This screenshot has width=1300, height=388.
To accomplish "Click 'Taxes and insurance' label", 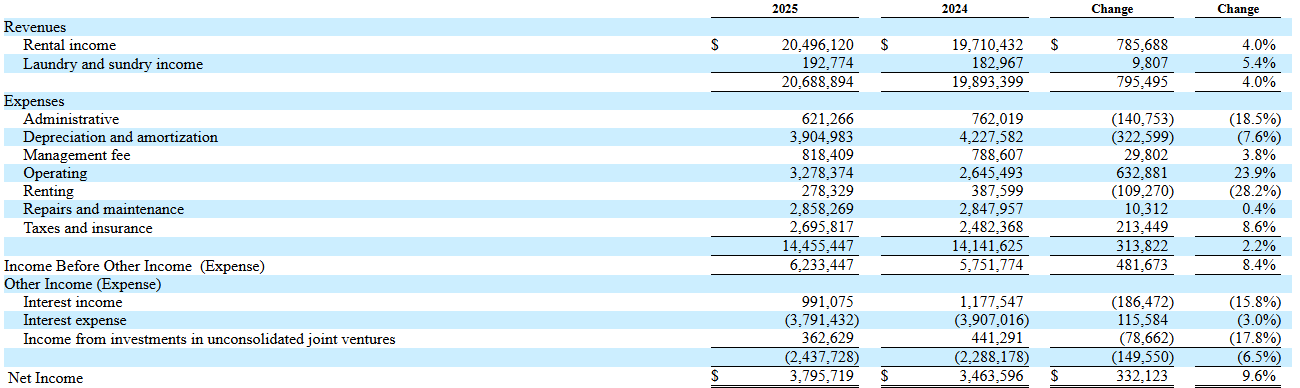I will pos(88,228).
